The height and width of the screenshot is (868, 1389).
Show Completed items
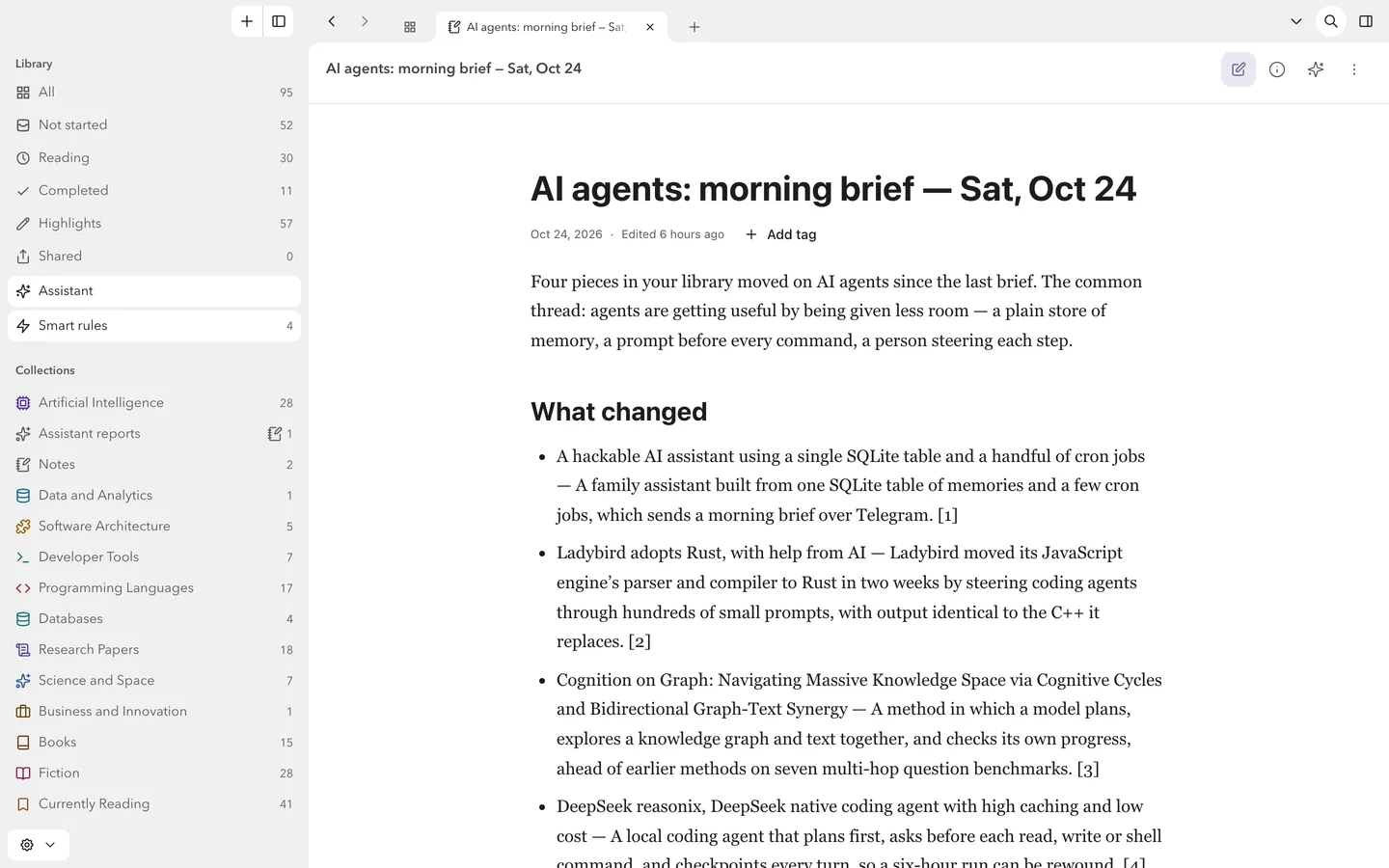pos(154,191)
